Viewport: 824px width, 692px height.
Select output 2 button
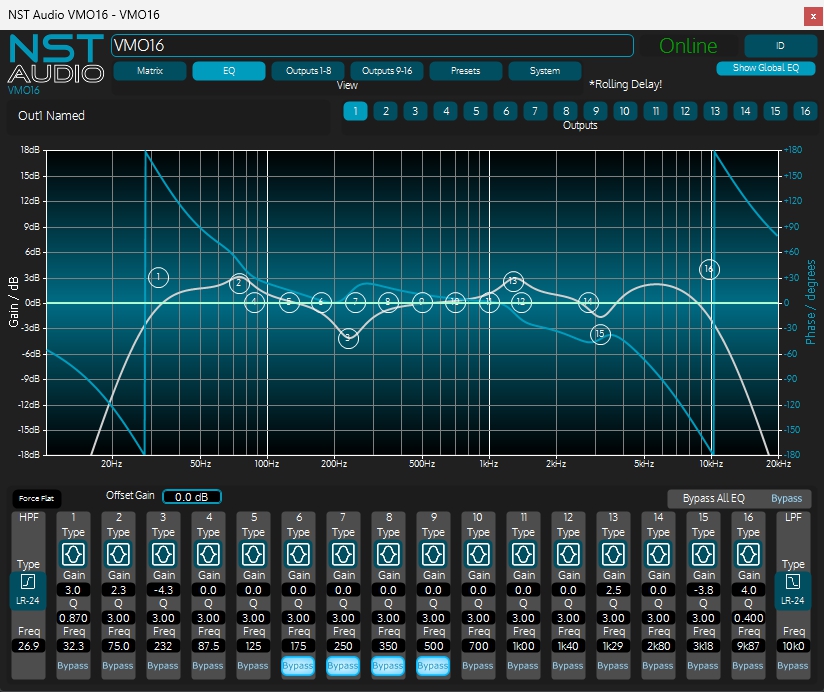click(x=386, y=111)
